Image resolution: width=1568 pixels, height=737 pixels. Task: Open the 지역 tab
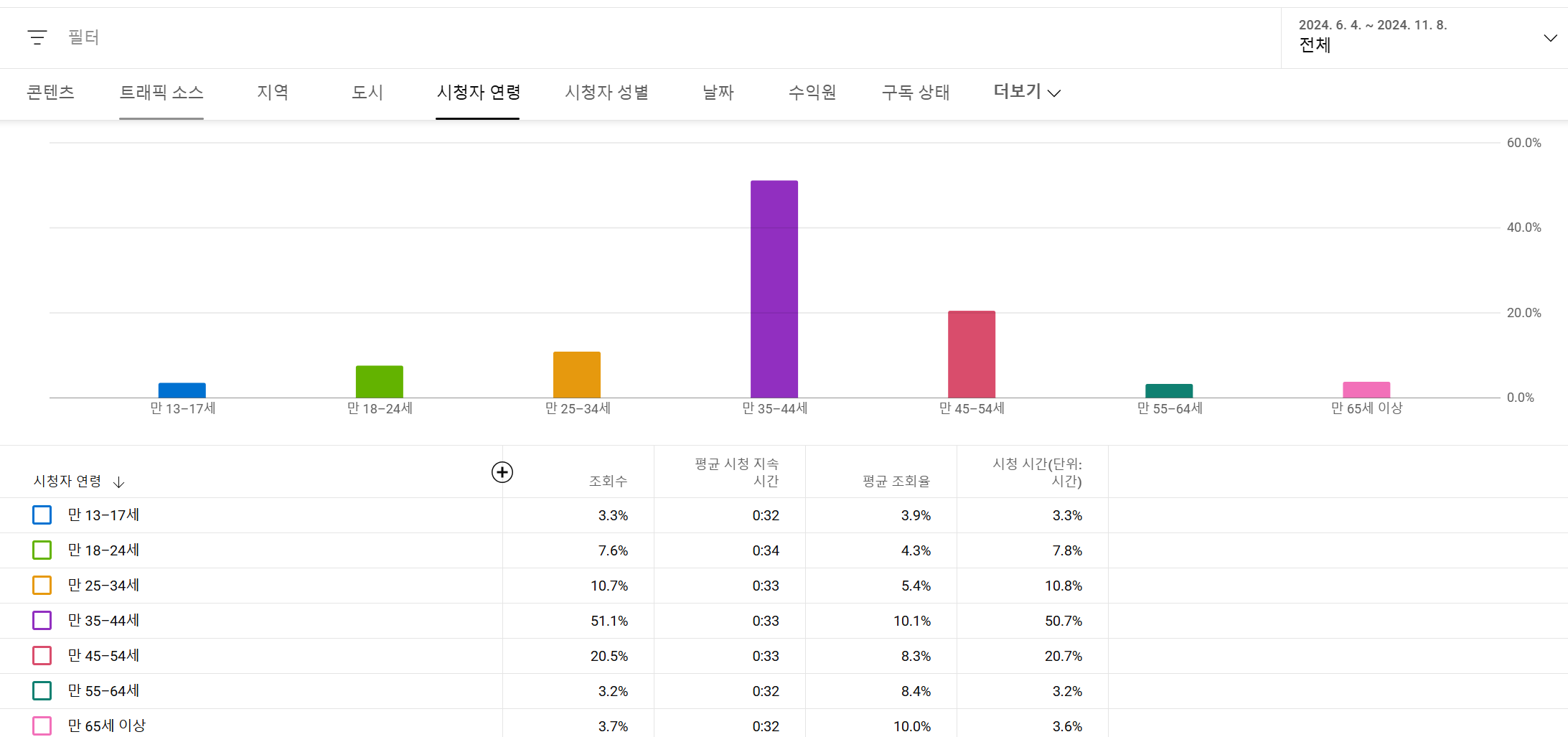(x=273, y=92)
